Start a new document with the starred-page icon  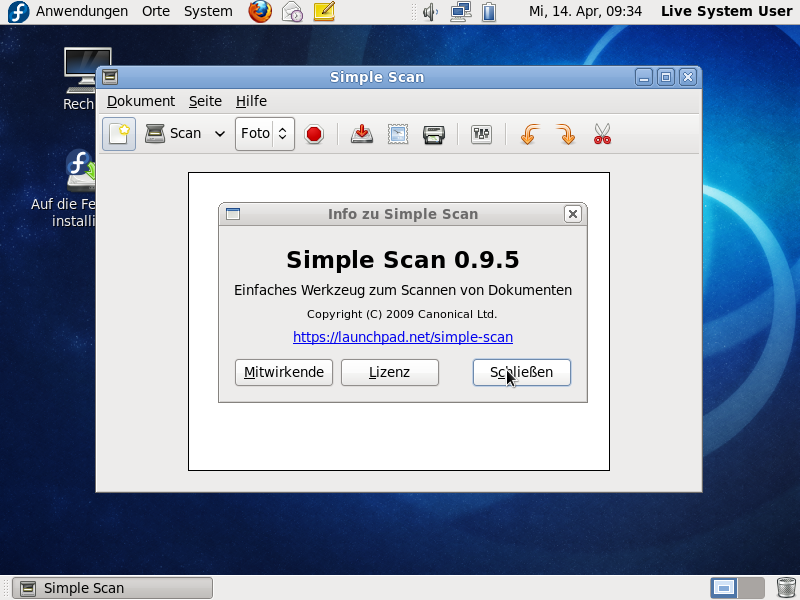coord(119,134)
